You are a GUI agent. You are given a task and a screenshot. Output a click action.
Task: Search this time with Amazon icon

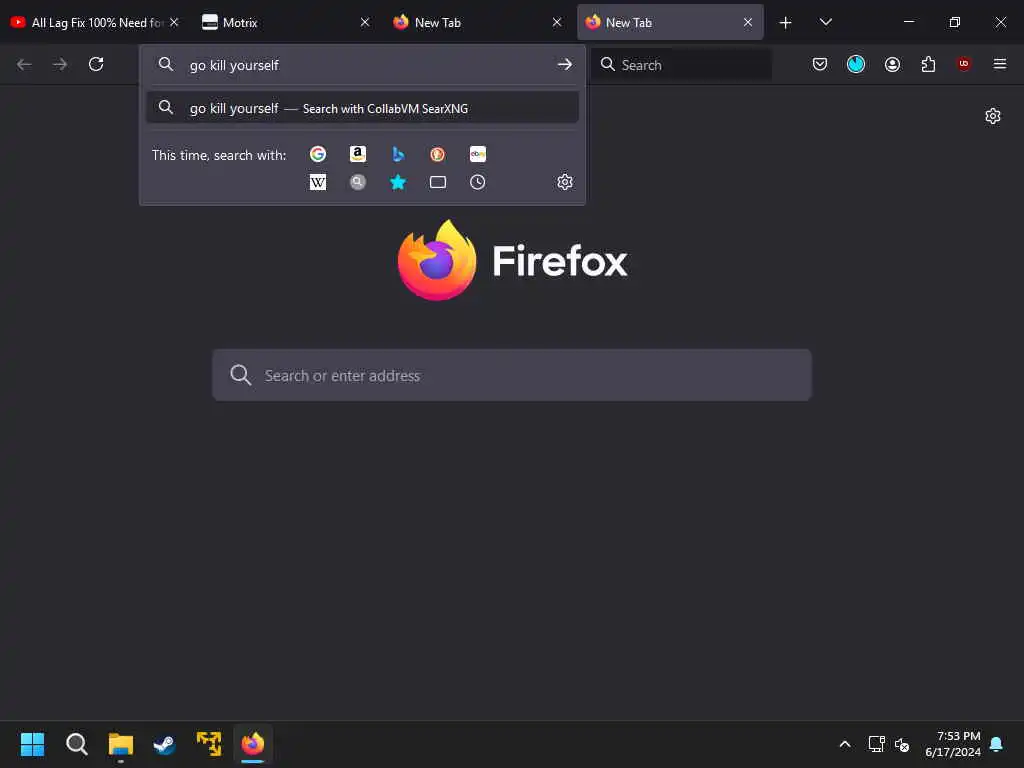coord(357,154)
